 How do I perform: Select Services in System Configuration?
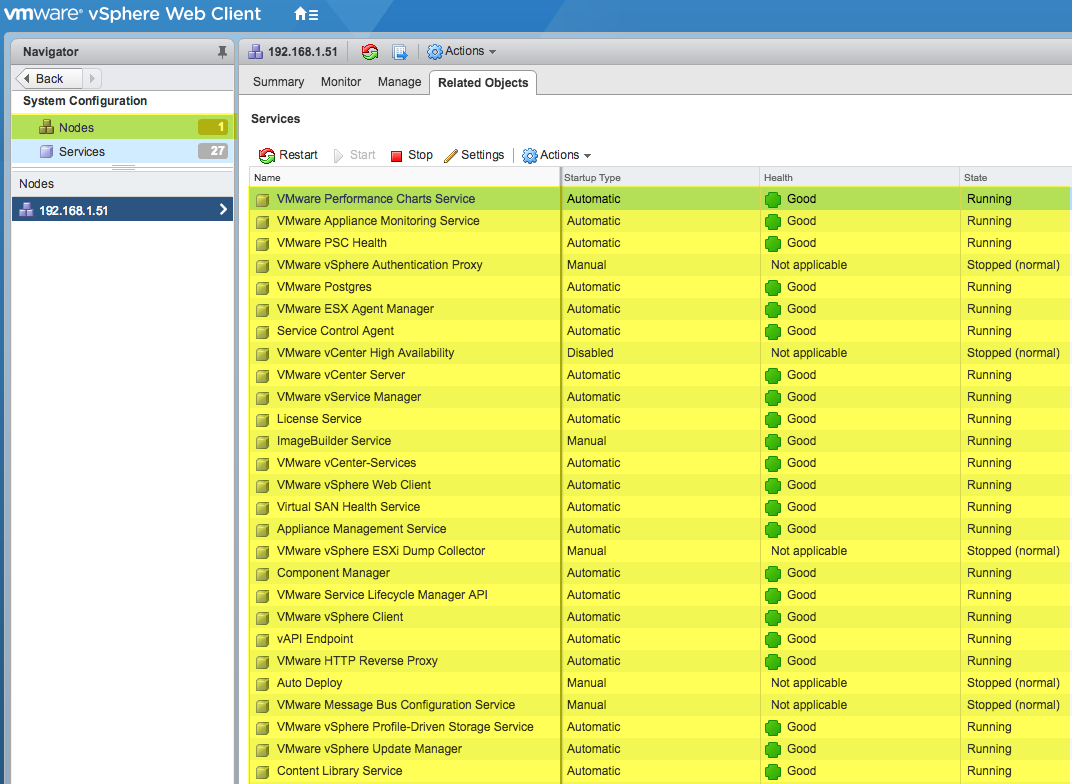click(x=82, y=152)
